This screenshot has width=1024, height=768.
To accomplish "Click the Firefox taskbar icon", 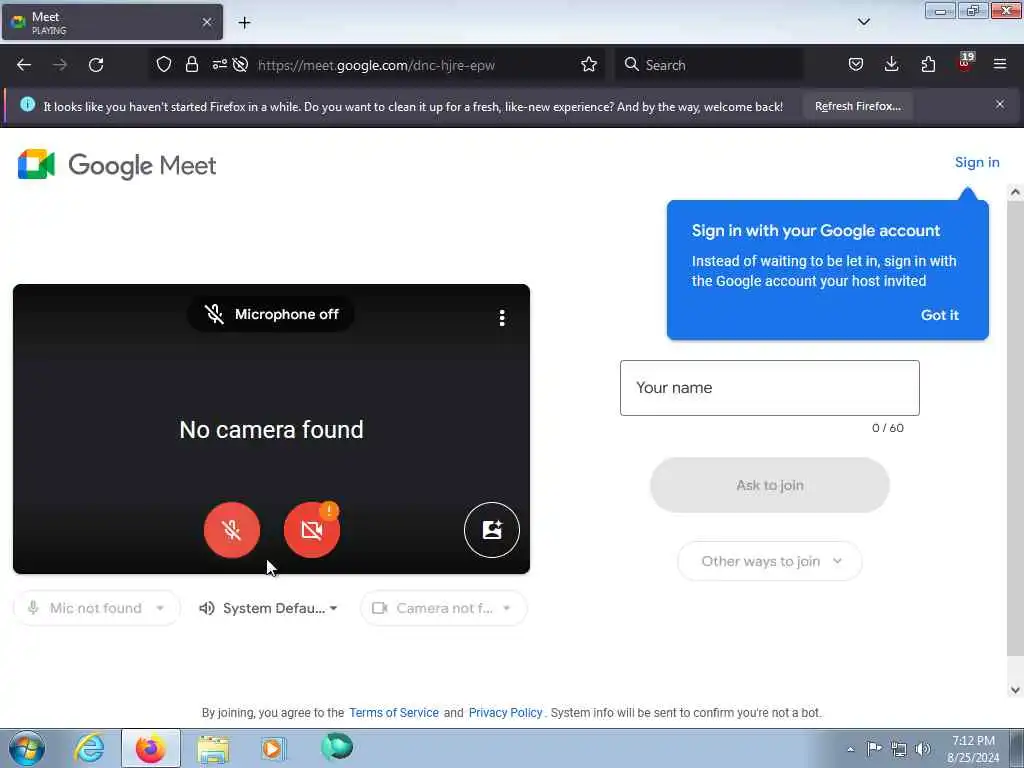I will (150, 748).
